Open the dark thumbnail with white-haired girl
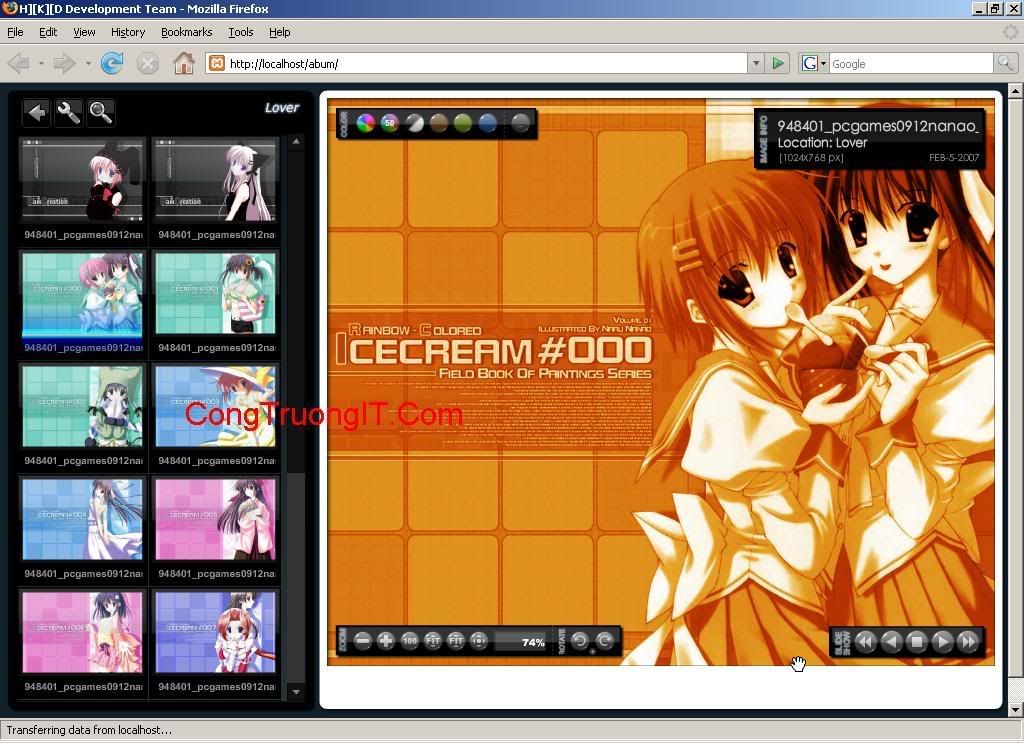 (216, 180)
